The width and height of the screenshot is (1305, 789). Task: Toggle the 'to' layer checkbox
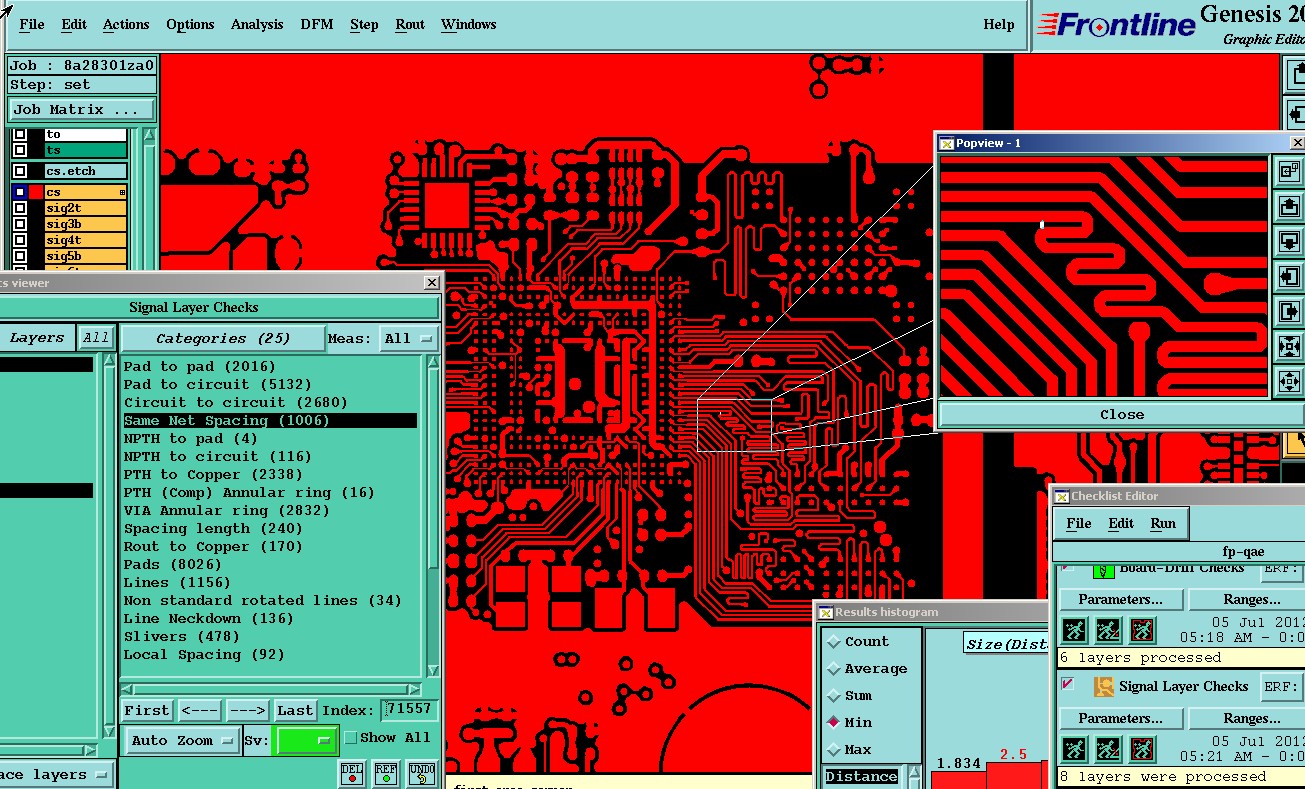tap(20, 134)
